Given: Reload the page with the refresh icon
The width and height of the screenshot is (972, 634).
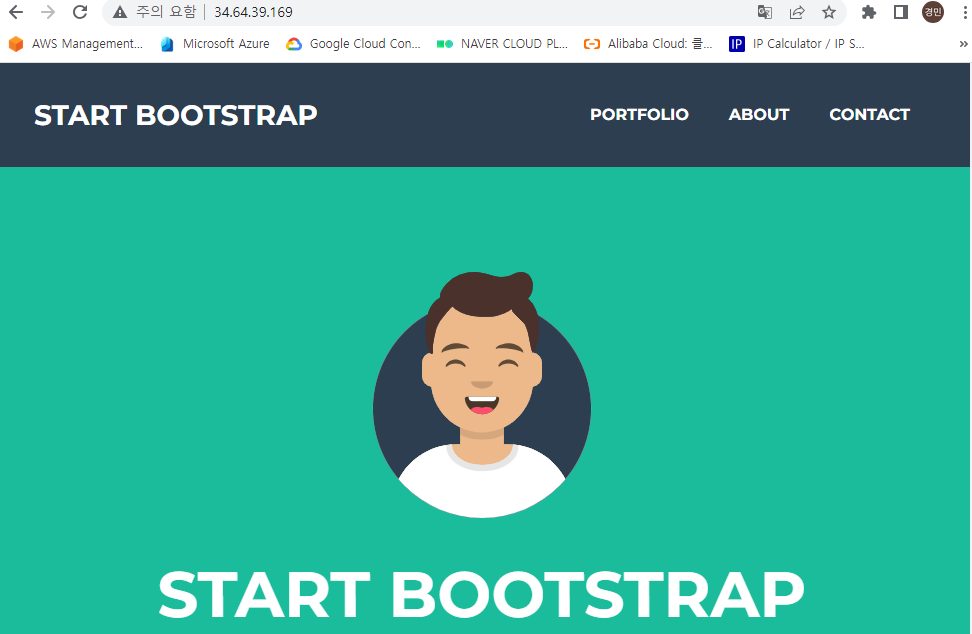Looking at the screenshot, I should pos(80,12).
